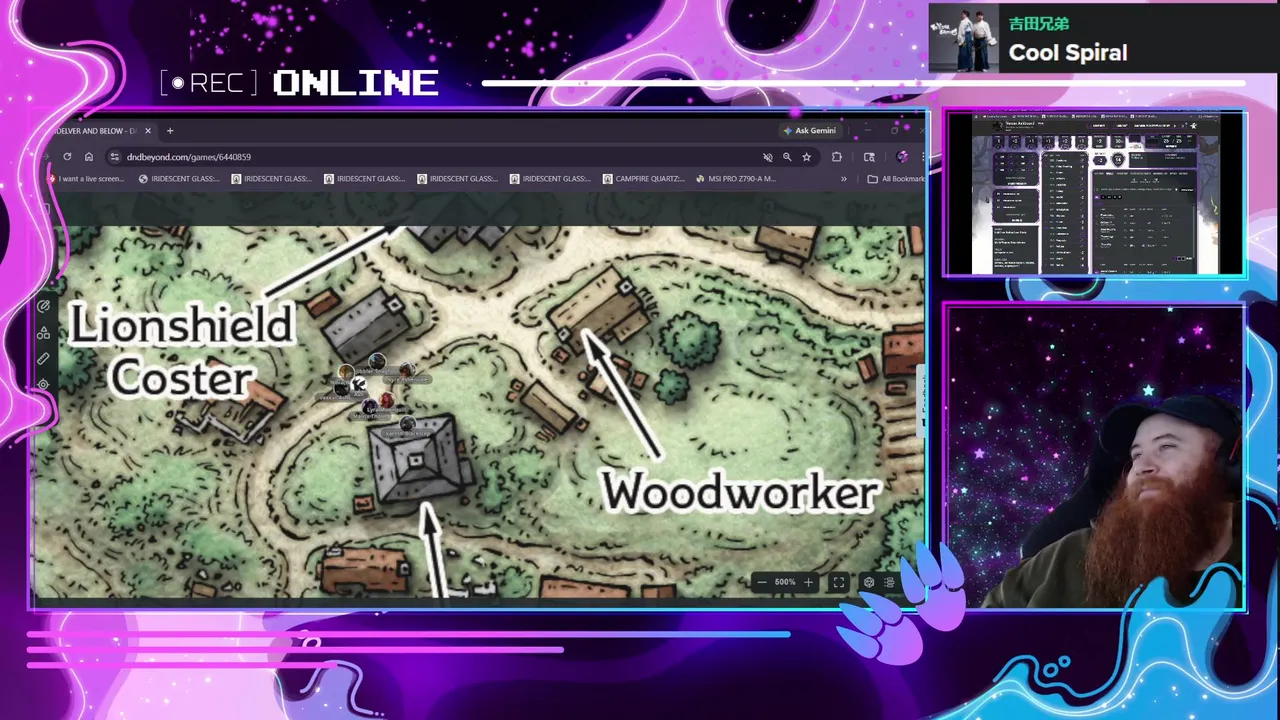Open a new browser tab
The width and height of the screenshot is (1280, 720).
point(170,131)
